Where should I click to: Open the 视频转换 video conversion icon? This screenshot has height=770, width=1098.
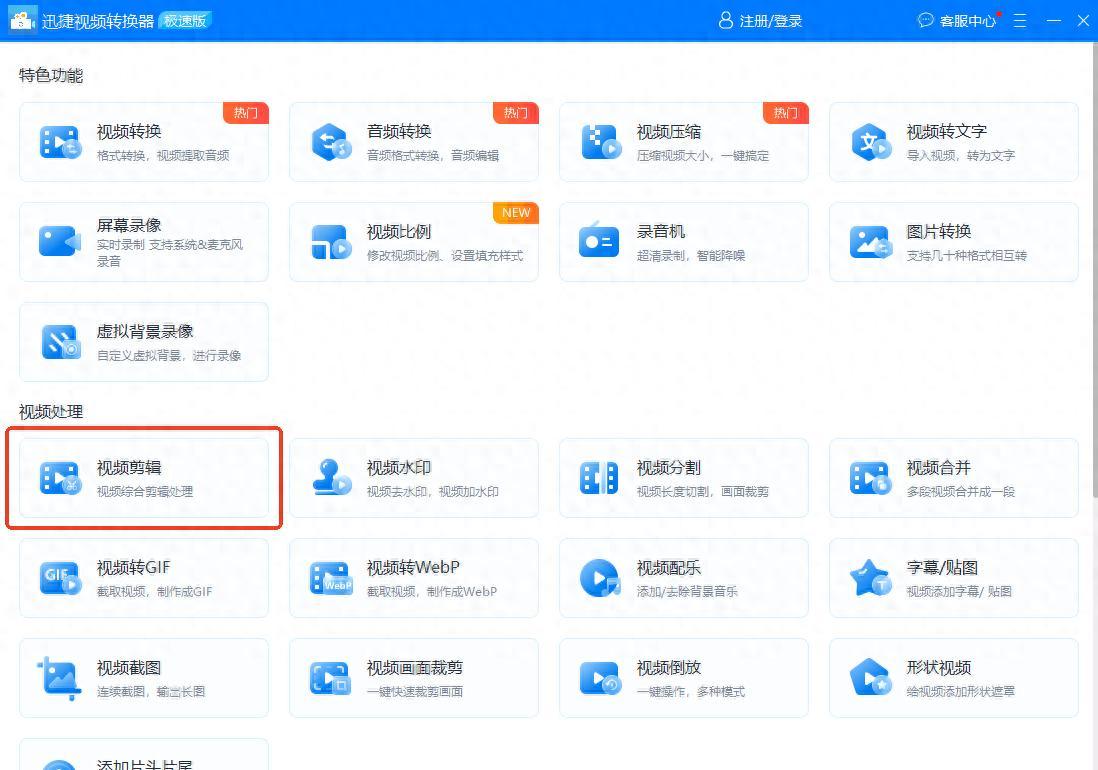coord(60,142)
